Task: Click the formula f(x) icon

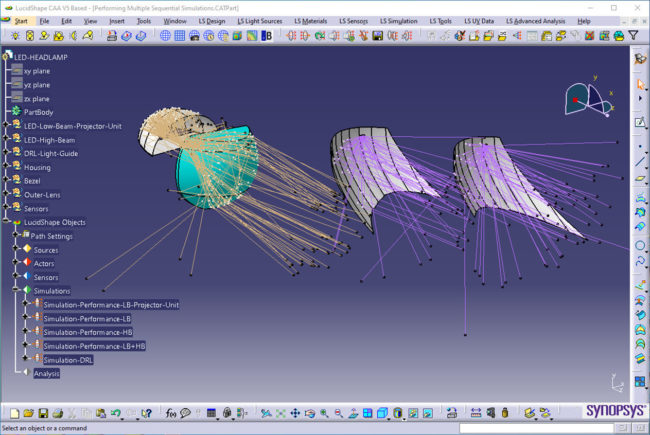Action: pyautogui.click(x=171, y=413)
